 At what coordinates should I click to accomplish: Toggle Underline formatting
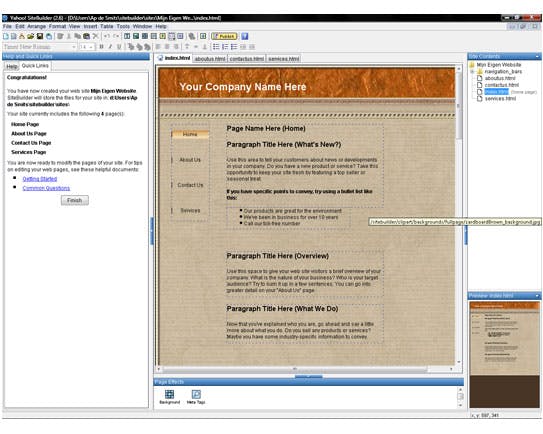click(x=119, y=46)
